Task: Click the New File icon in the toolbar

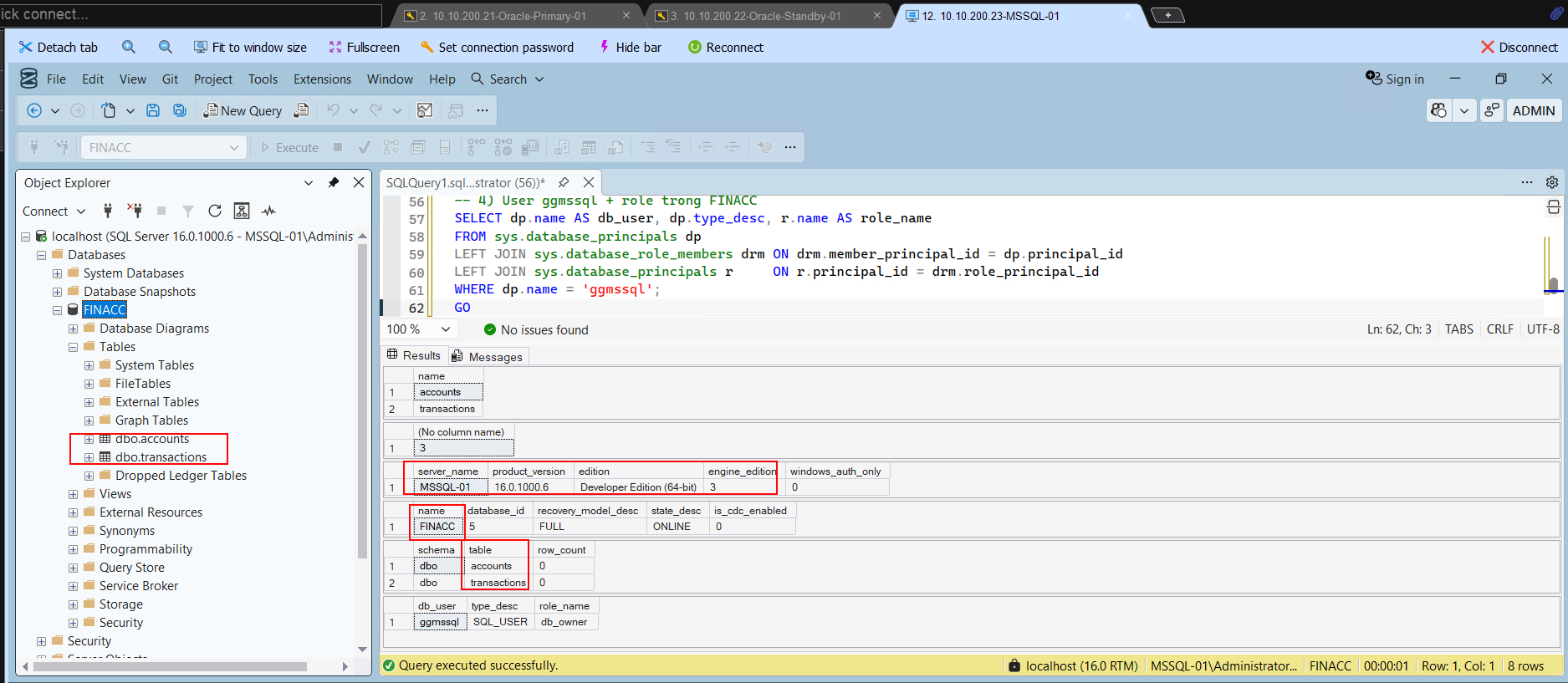Action: click(109, 110)
